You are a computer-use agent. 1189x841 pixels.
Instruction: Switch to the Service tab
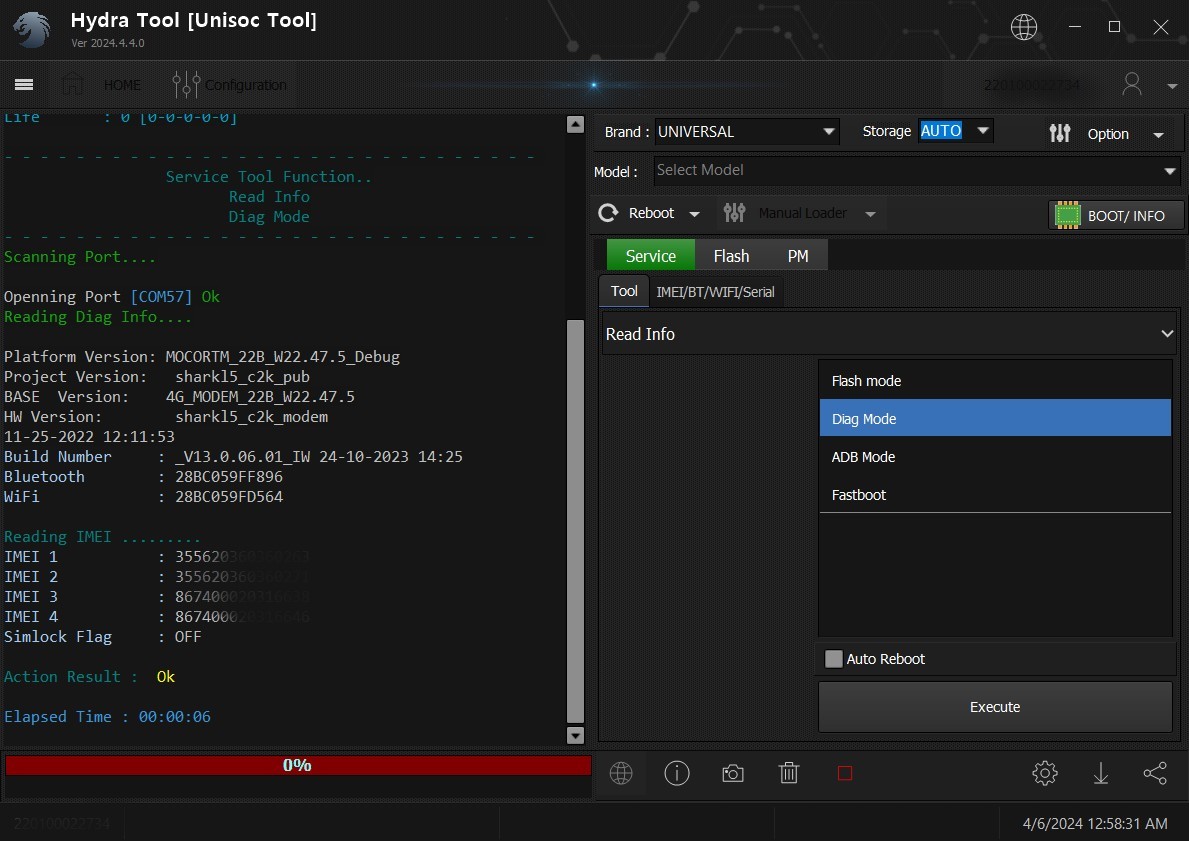(x=651, y=256)
